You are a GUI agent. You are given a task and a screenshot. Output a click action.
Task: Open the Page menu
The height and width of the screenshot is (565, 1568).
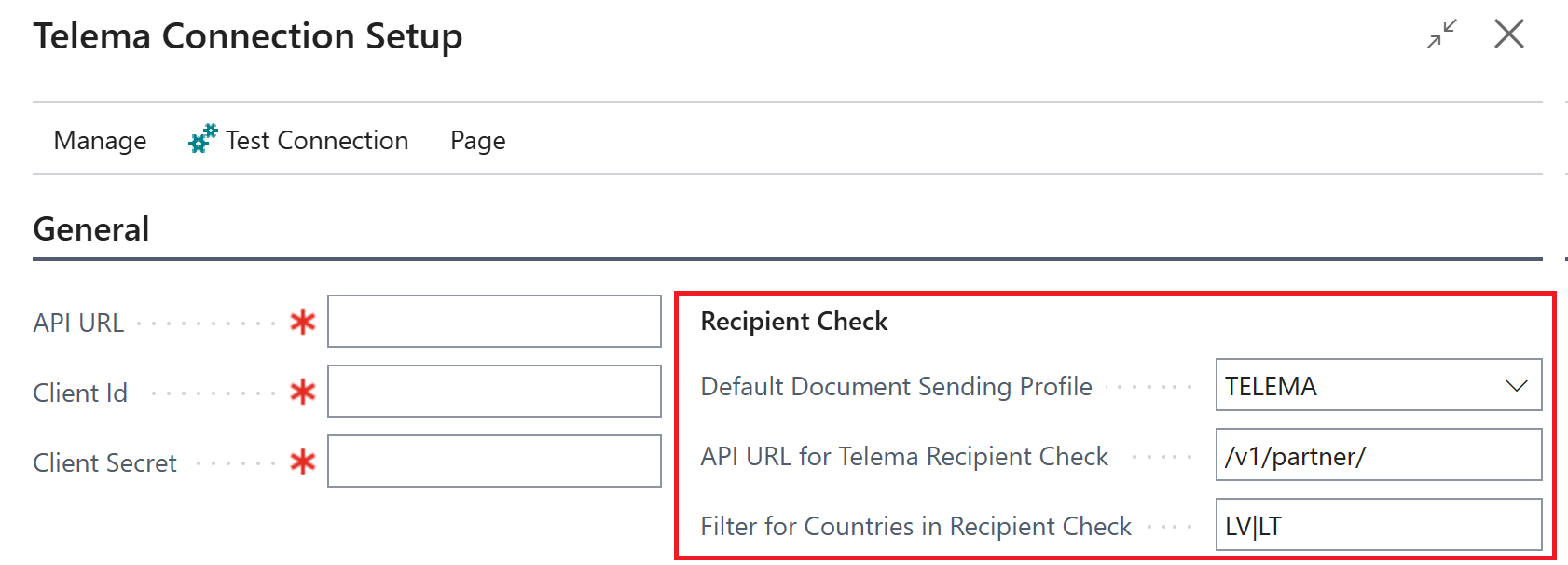point(477,141)
